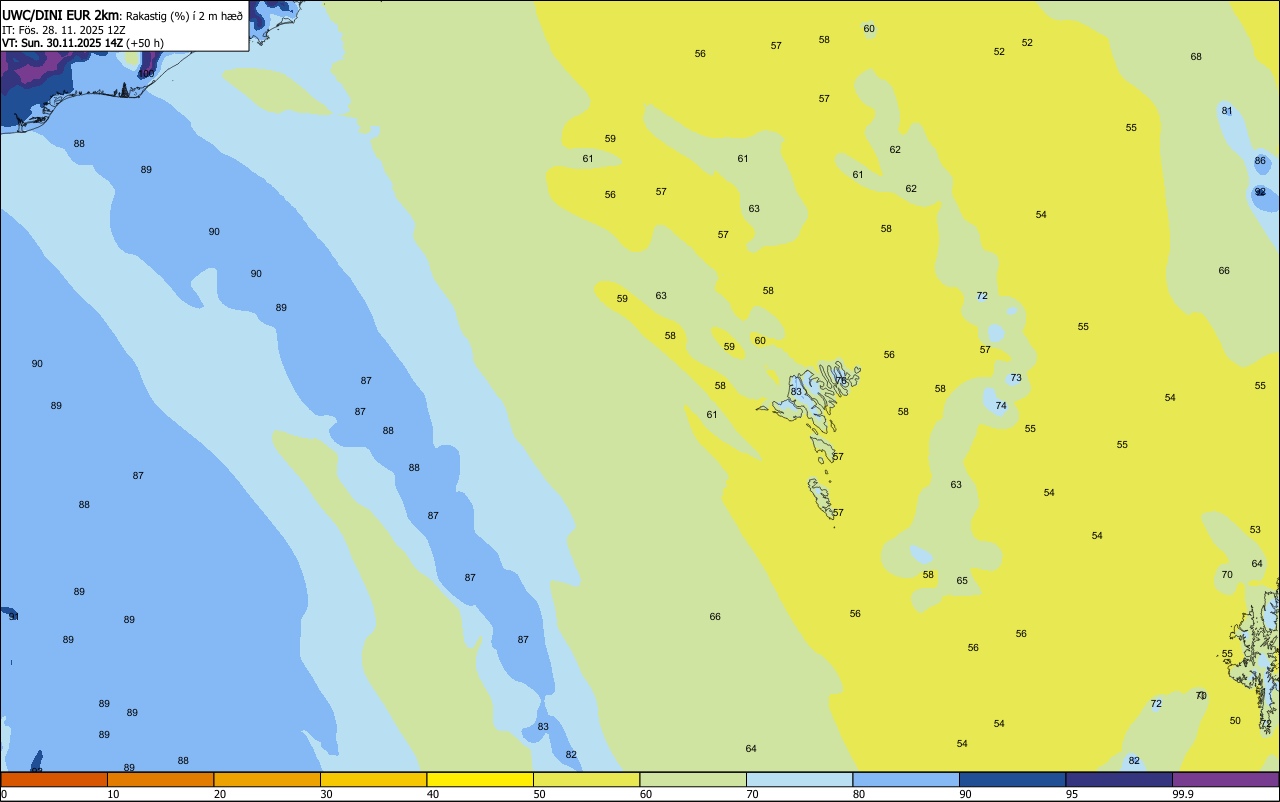
Task: Click the "80" legend tick label
Action: pyautogui.click(x=858, y=794)
